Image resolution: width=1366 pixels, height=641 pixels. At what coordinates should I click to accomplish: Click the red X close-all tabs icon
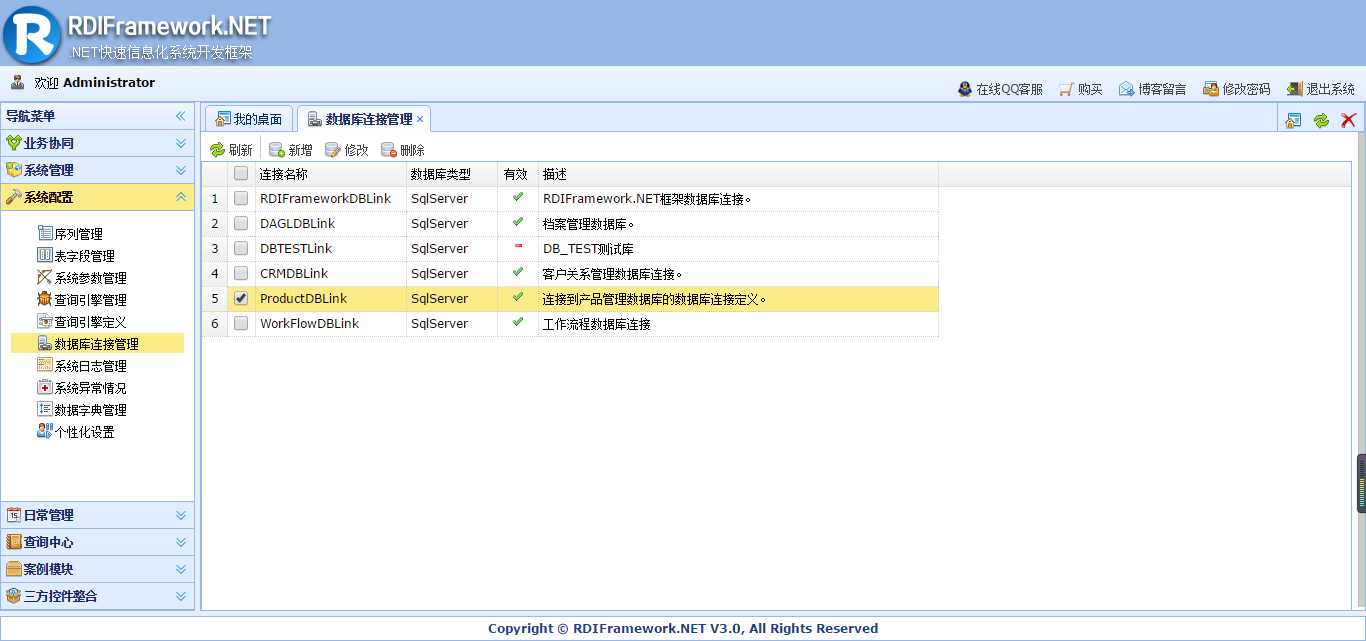1348,120
